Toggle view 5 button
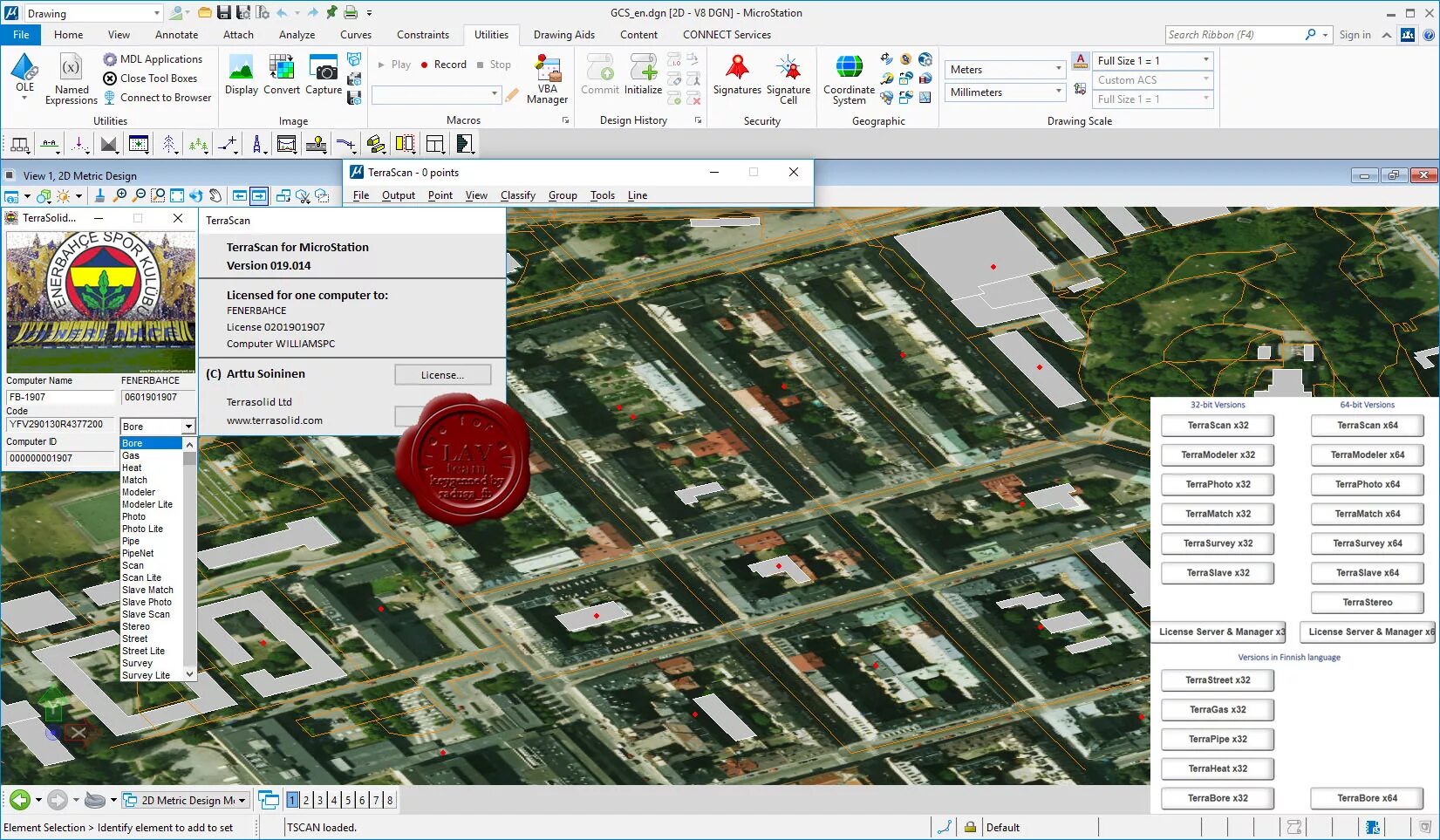Viewport: 1440px width, 840px height. pos(348,800)
